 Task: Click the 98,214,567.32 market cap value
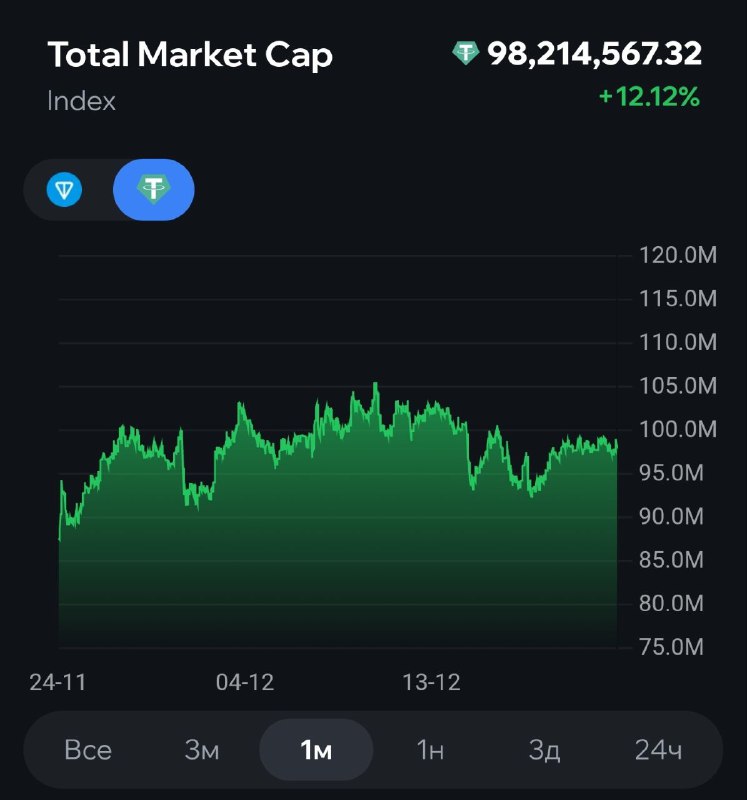[594, 54]
